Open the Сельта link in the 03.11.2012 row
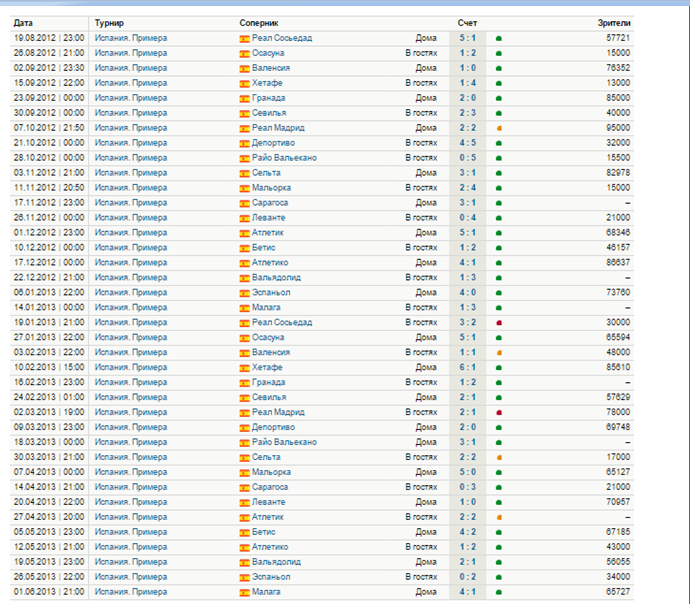This screenshot has width=690, height=604. [x=266, y=173]
